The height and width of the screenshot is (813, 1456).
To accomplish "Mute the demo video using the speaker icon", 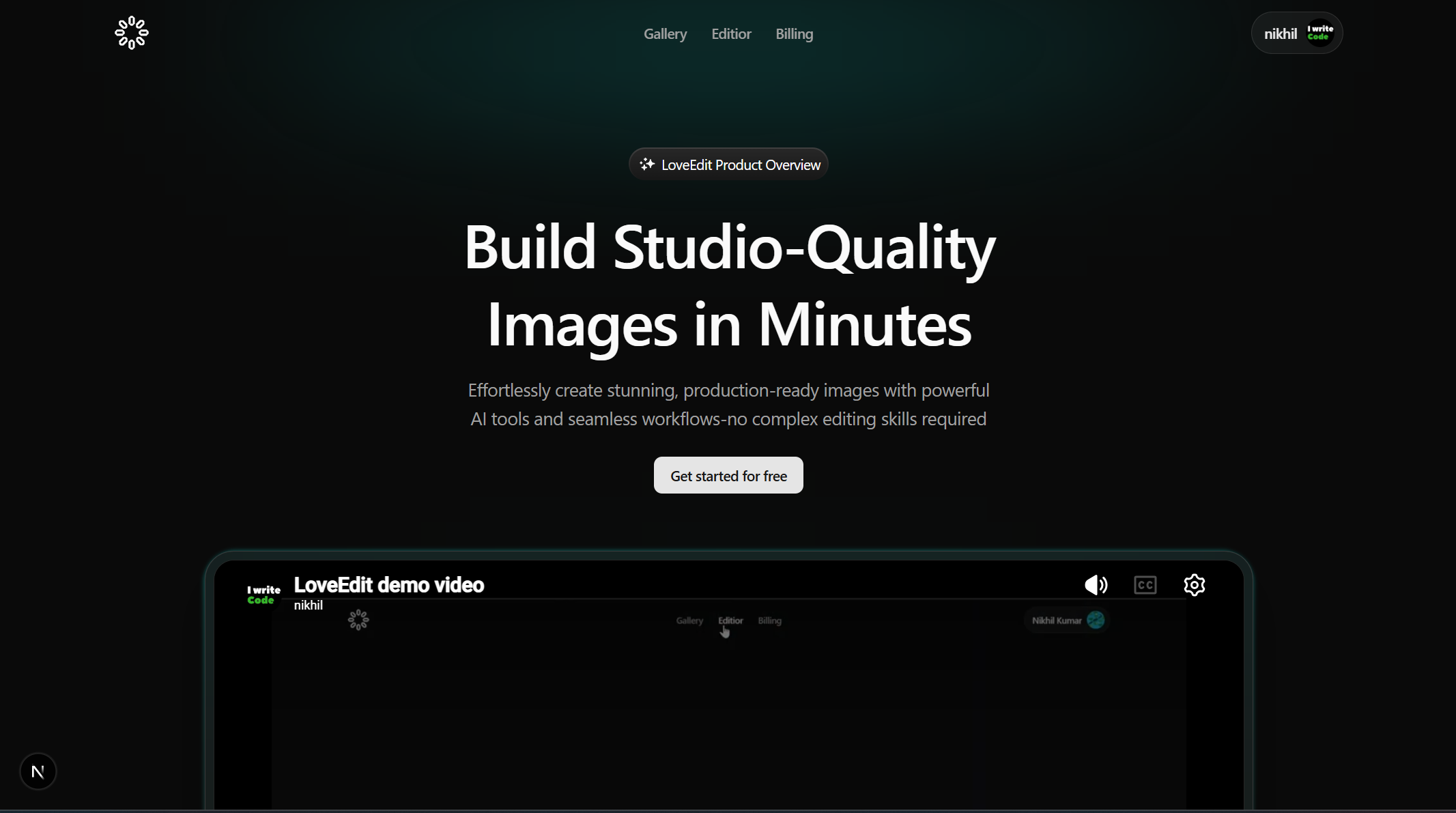I will pos(1095,585).
